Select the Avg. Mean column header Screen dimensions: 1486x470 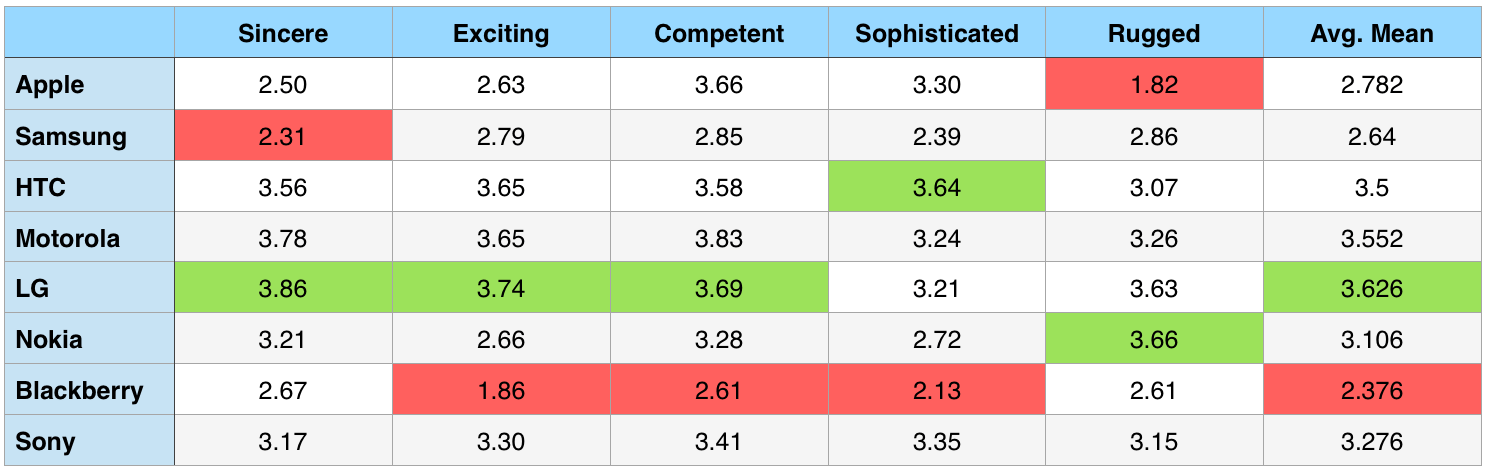click(1372, 34)
